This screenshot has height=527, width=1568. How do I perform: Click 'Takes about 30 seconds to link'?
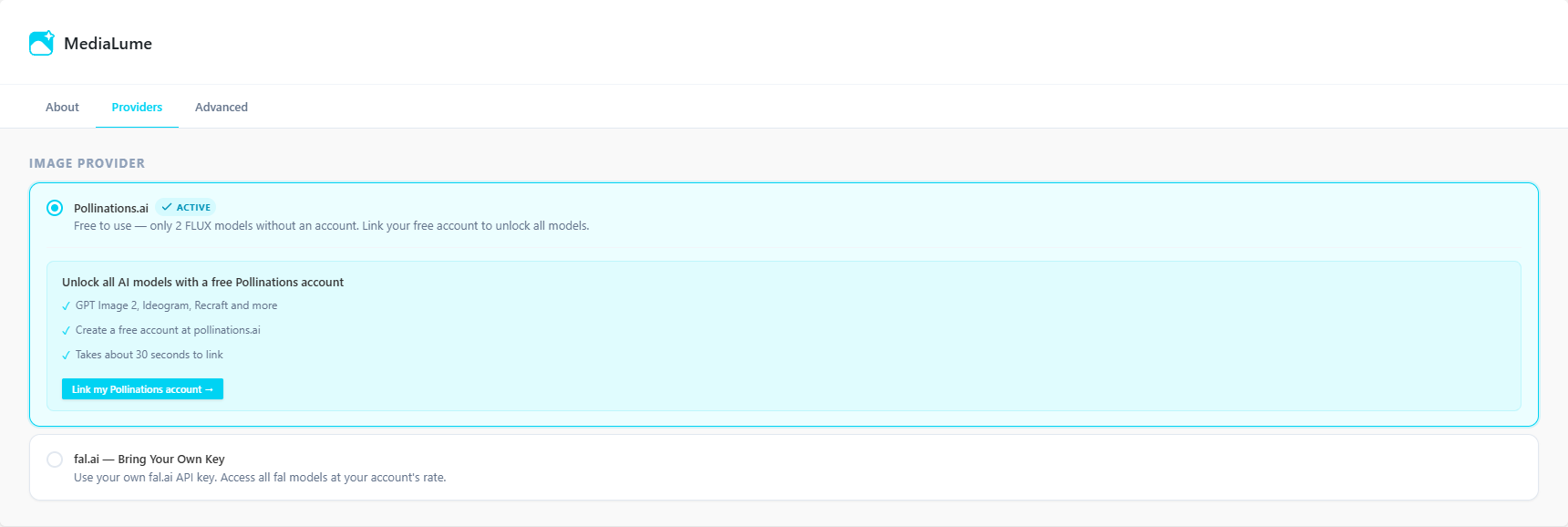(149, 355)
